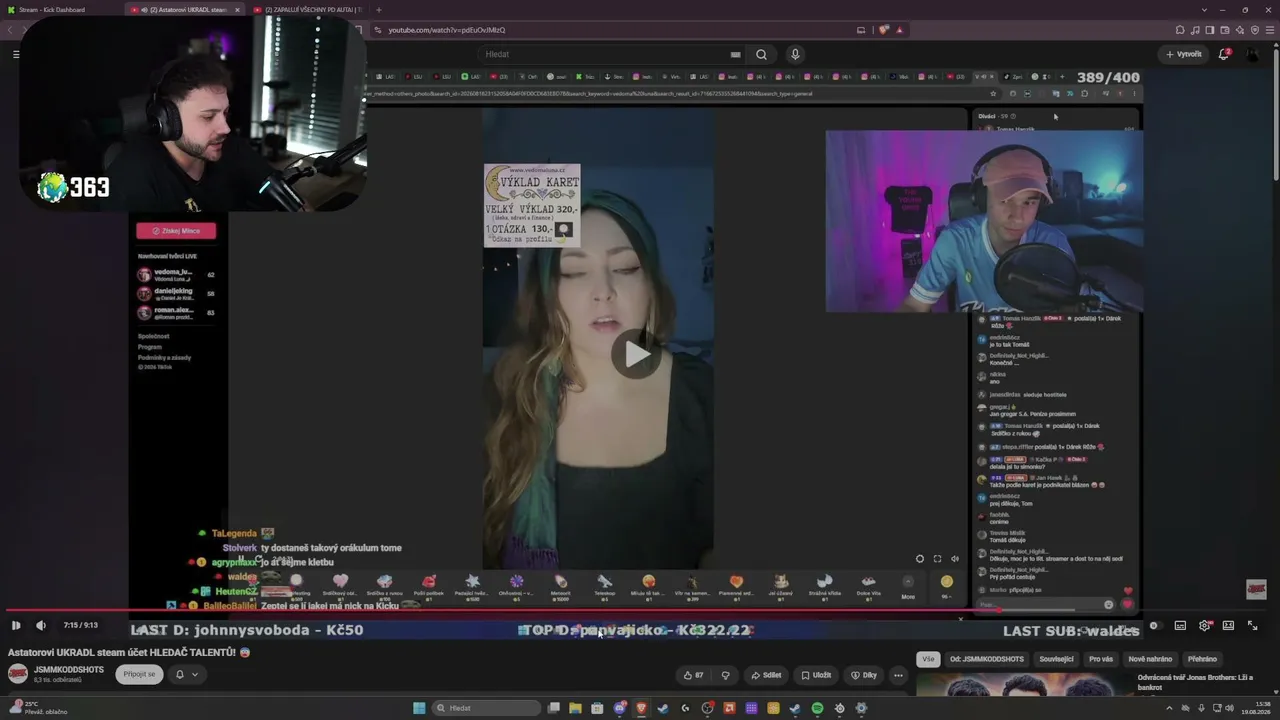Select the Vše filter chip
This screenshot has height=720, width=1280.
pyautogui.click(x=928, y=659)
